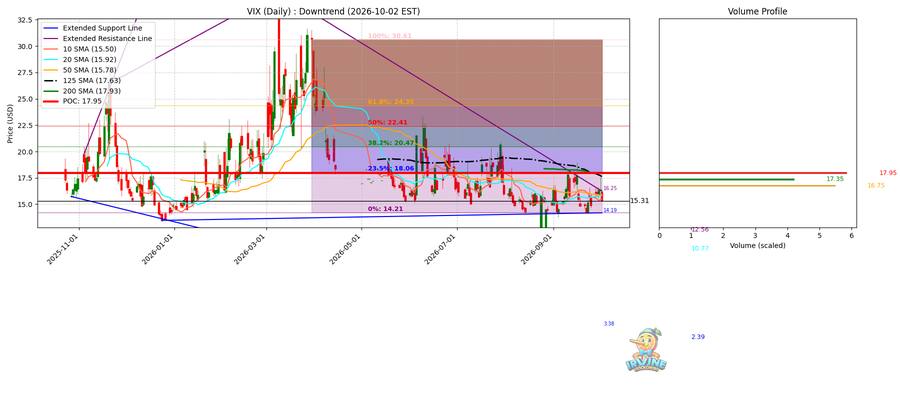Click the green bar in Volume Profile
Viewport: 900px width, 400px height.
click(727, 180)
